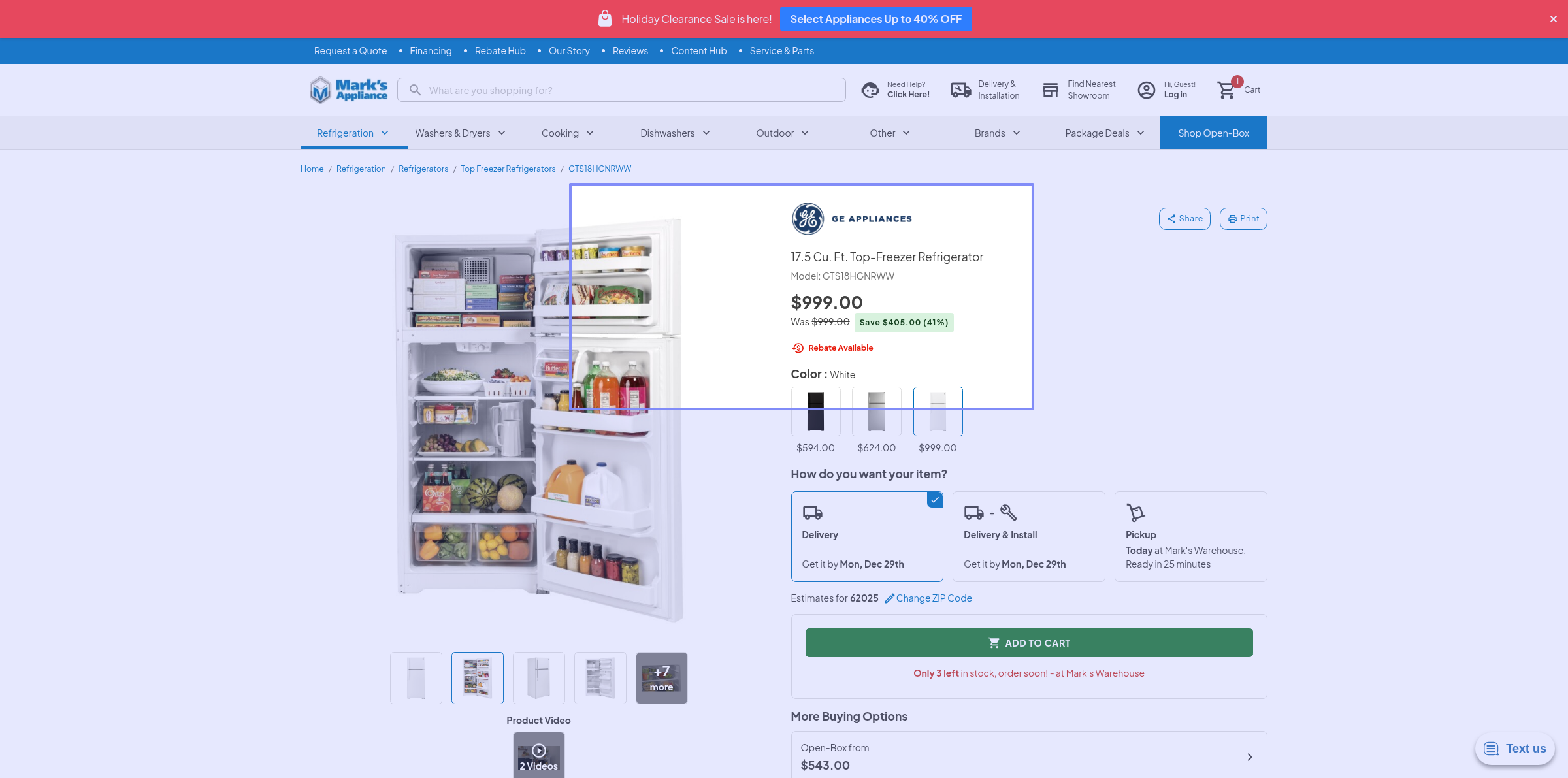
Task: Choose the Delivery & Install option
Action: 1028,536
